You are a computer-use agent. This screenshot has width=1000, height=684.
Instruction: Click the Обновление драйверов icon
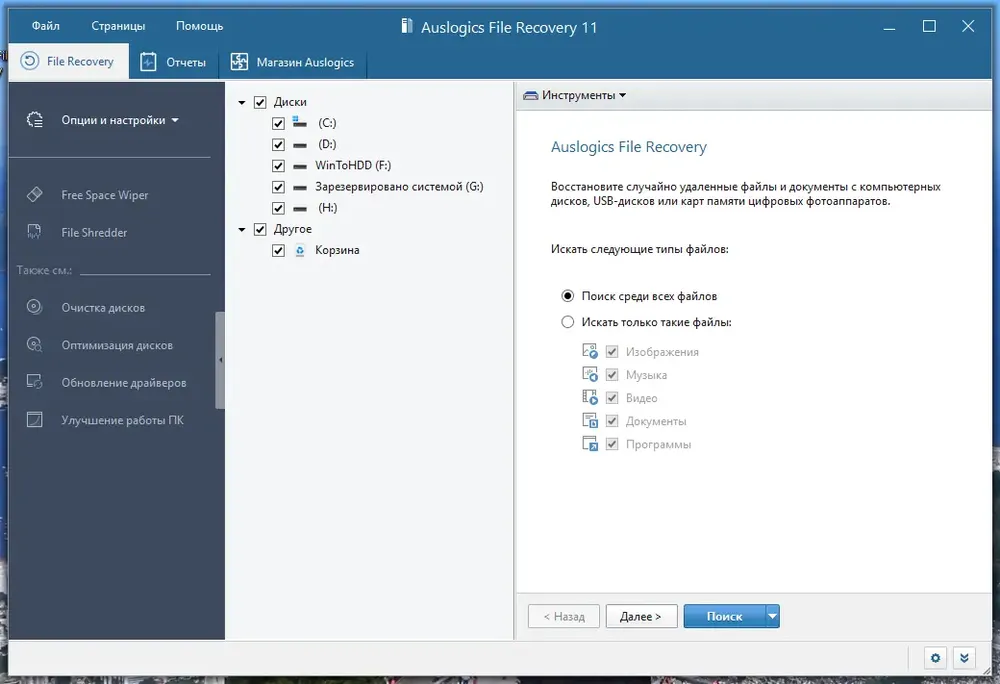point(34,382)
